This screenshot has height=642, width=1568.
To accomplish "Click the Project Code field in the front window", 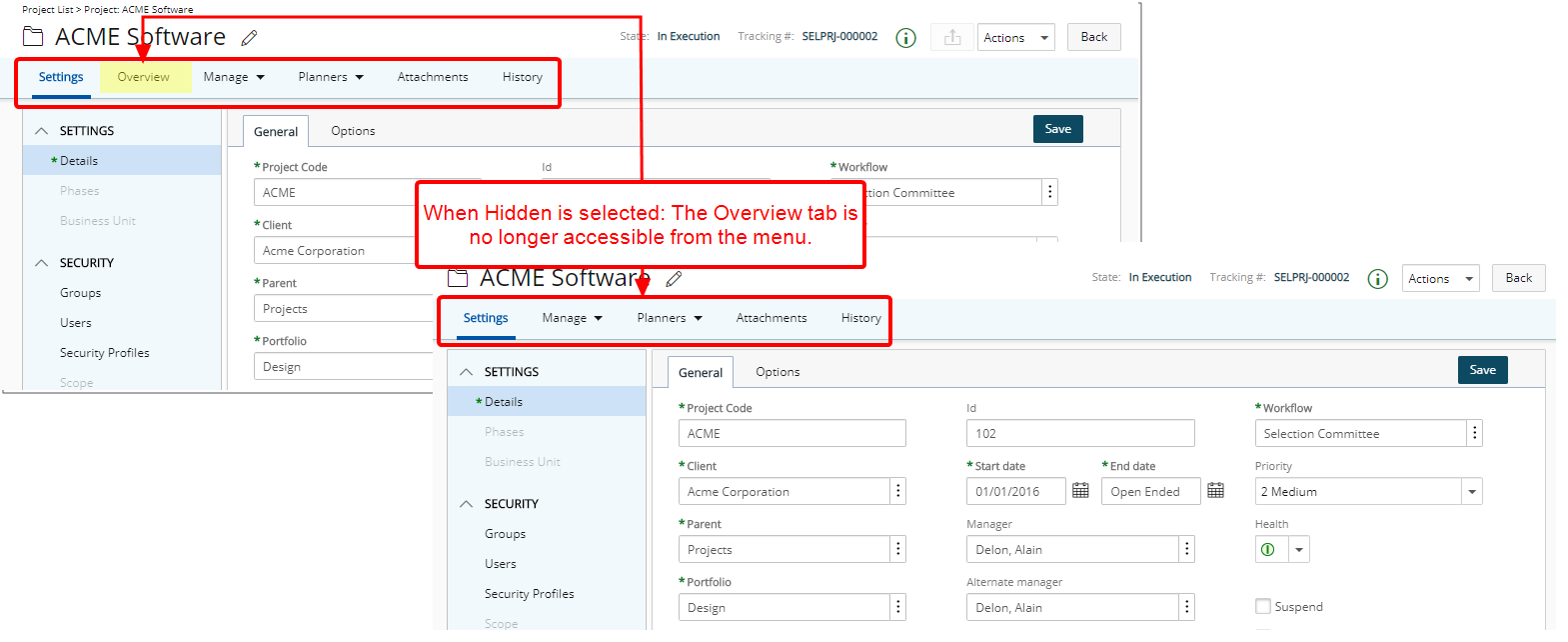I will tap(792, 433).
